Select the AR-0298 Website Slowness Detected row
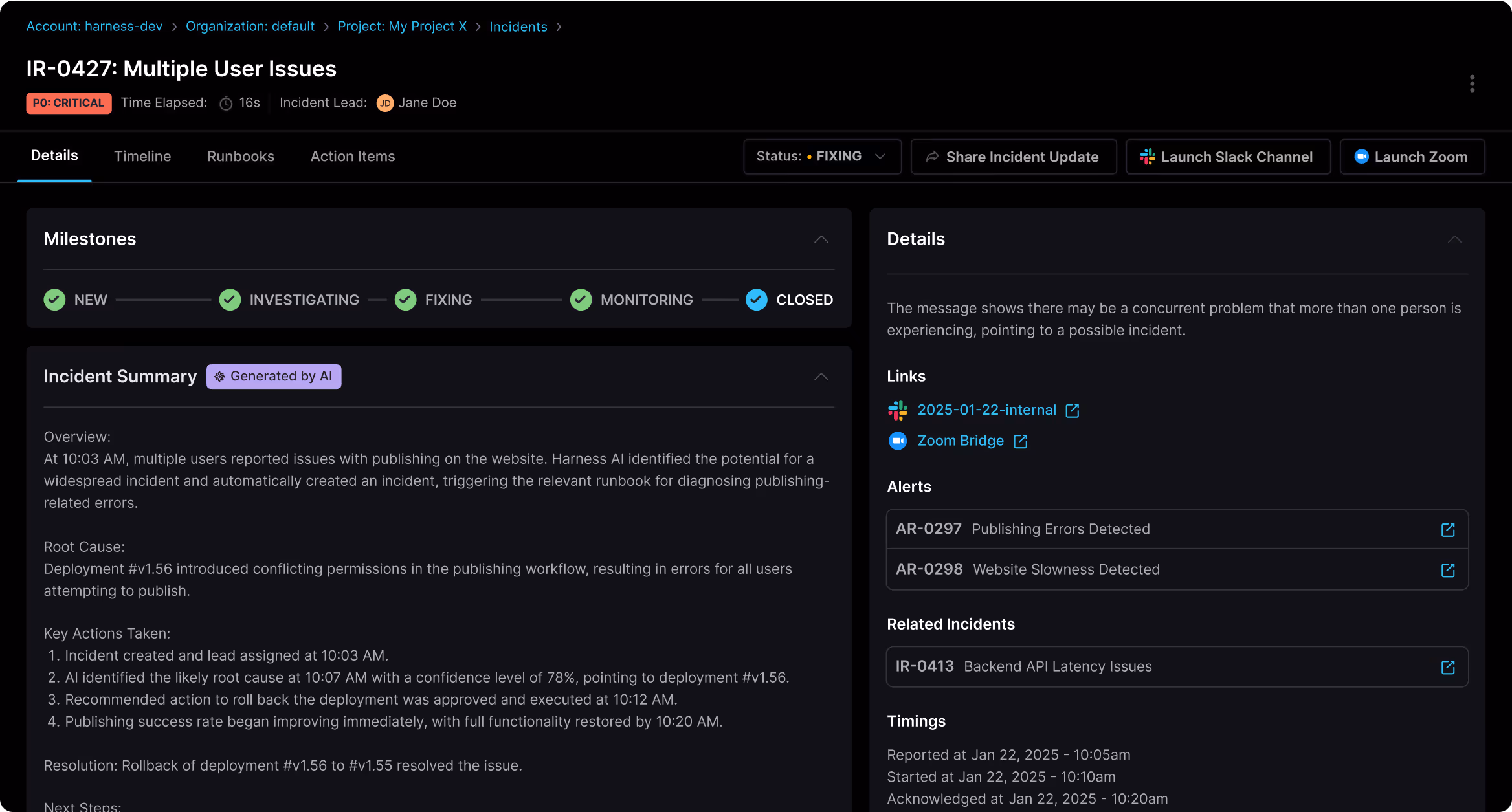 pos(1177,569)
